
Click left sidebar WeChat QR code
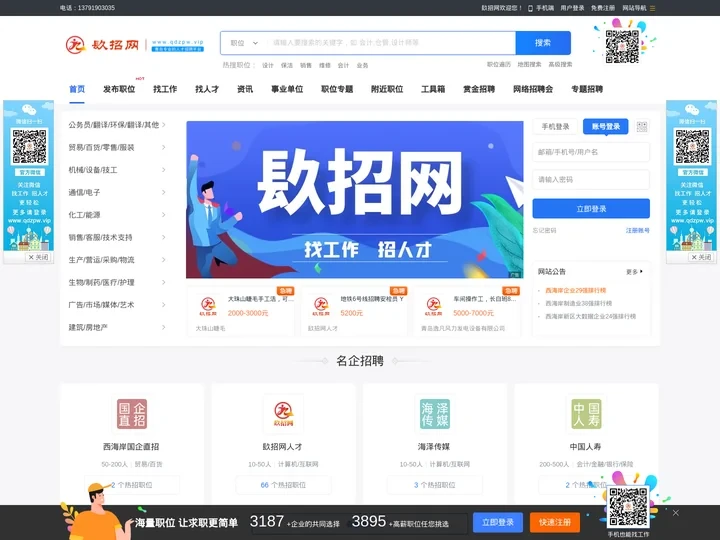(x=29, y=146)
